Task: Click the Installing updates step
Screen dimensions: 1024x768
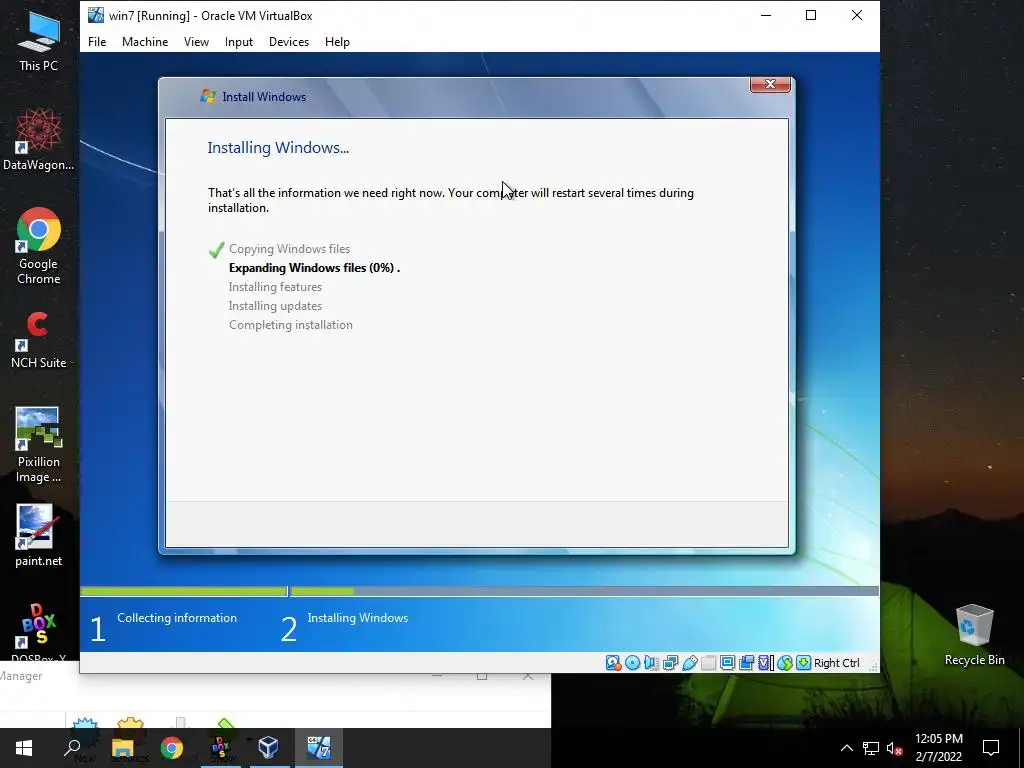Action: pyautogui.click(x=275, y=306)
